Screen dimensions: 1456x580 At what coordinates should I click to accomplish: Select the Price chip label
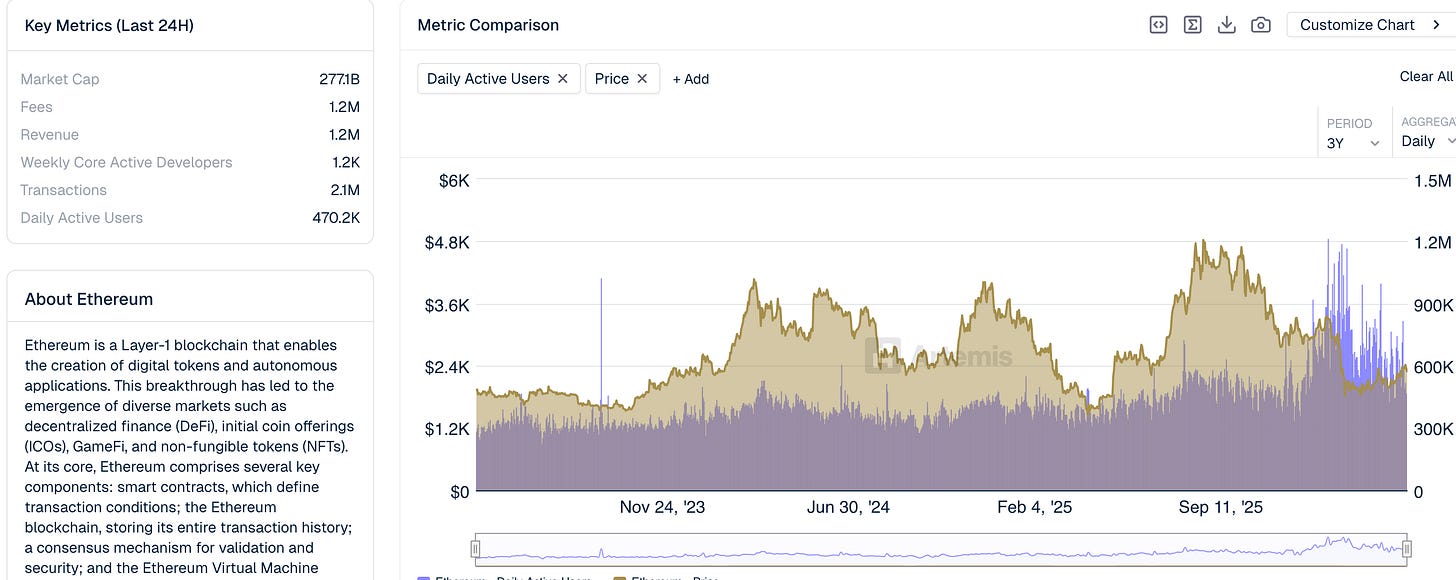coord(612,78)
